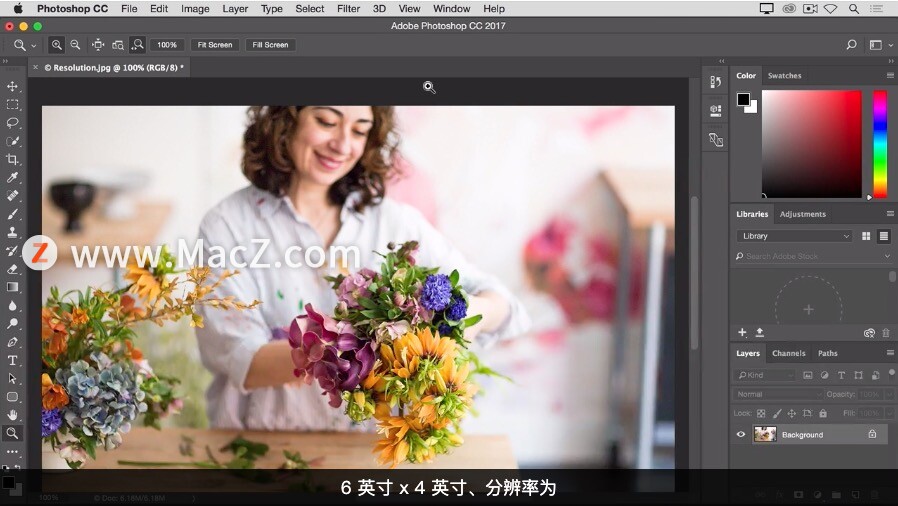Select the Blur tool
The height and width of the screenshot is (506, 898).
pos(12,306)
